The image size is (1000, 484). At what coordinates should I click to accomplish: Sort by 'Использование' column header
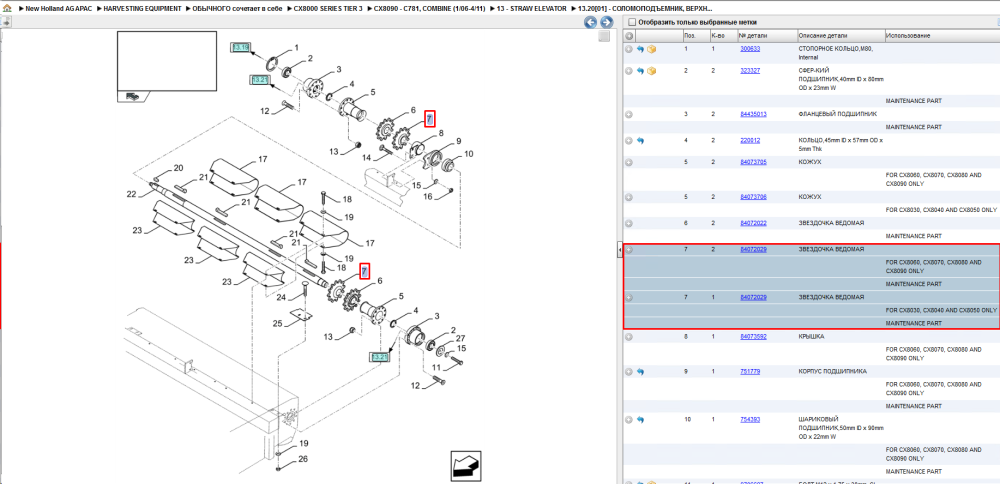[942, 36]
